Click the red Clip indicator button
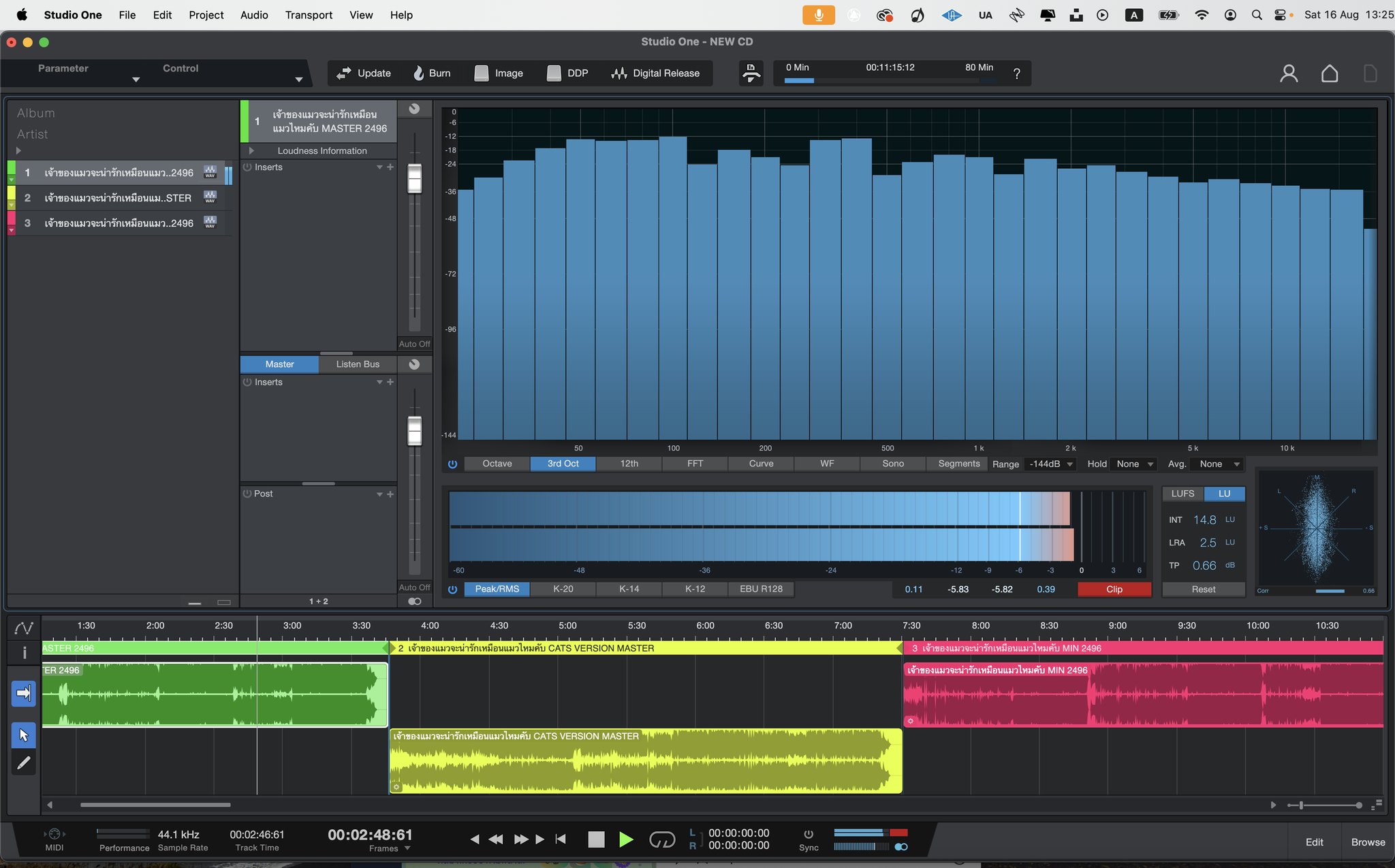This screenshot has width=1395, height=868. 1114,590
